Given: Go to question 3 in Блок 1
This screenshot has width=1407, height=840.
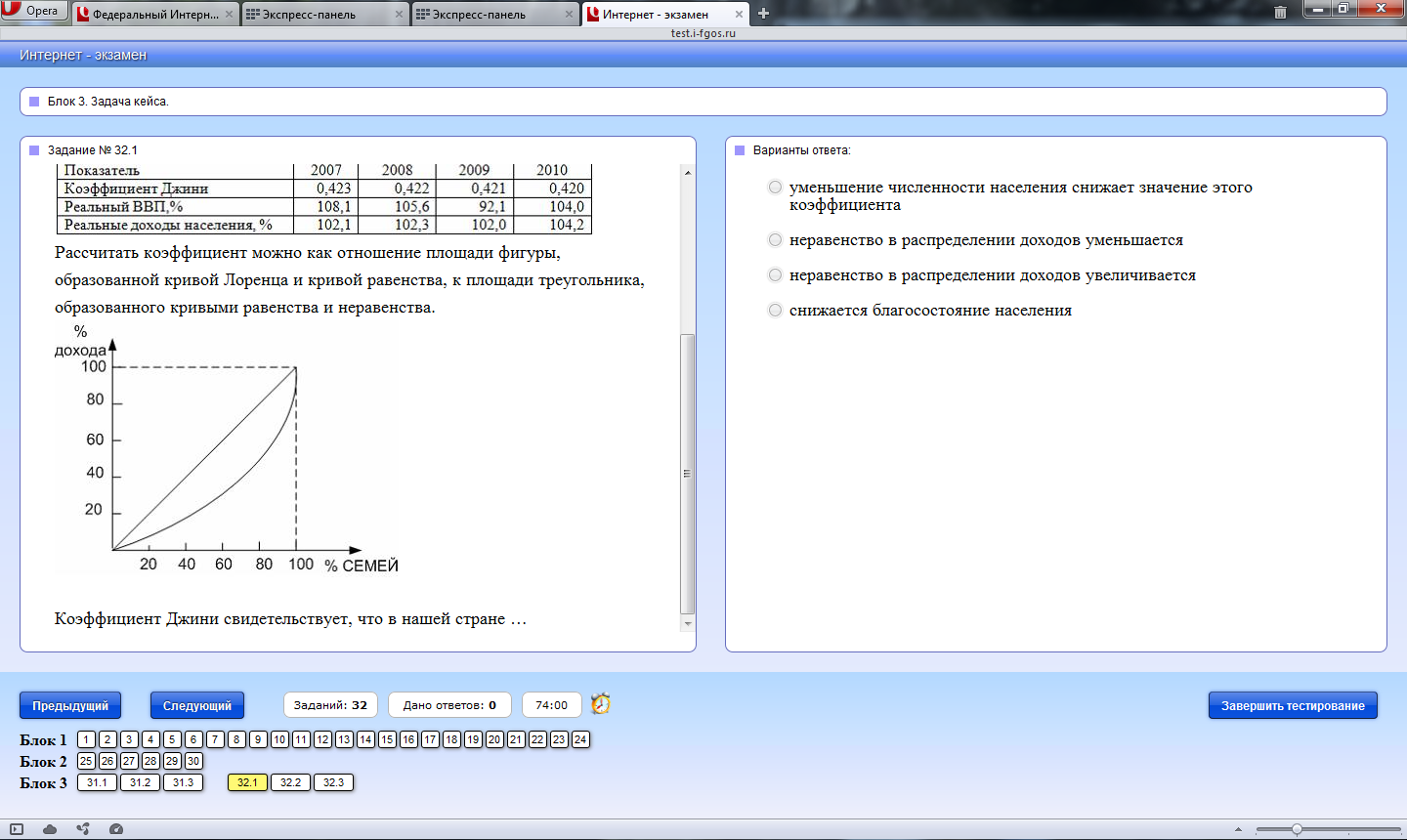Looking at the screenshot, I should (x=129, y=739).
